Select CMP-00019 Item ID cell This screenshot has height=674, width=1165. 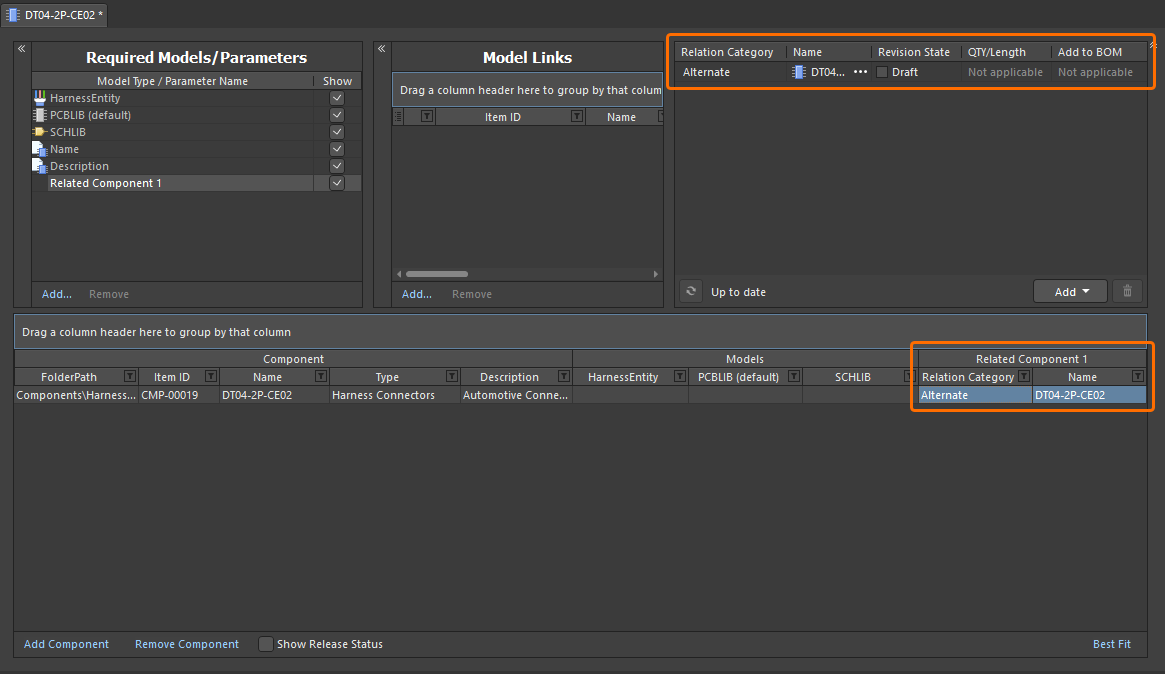(179, 395)
